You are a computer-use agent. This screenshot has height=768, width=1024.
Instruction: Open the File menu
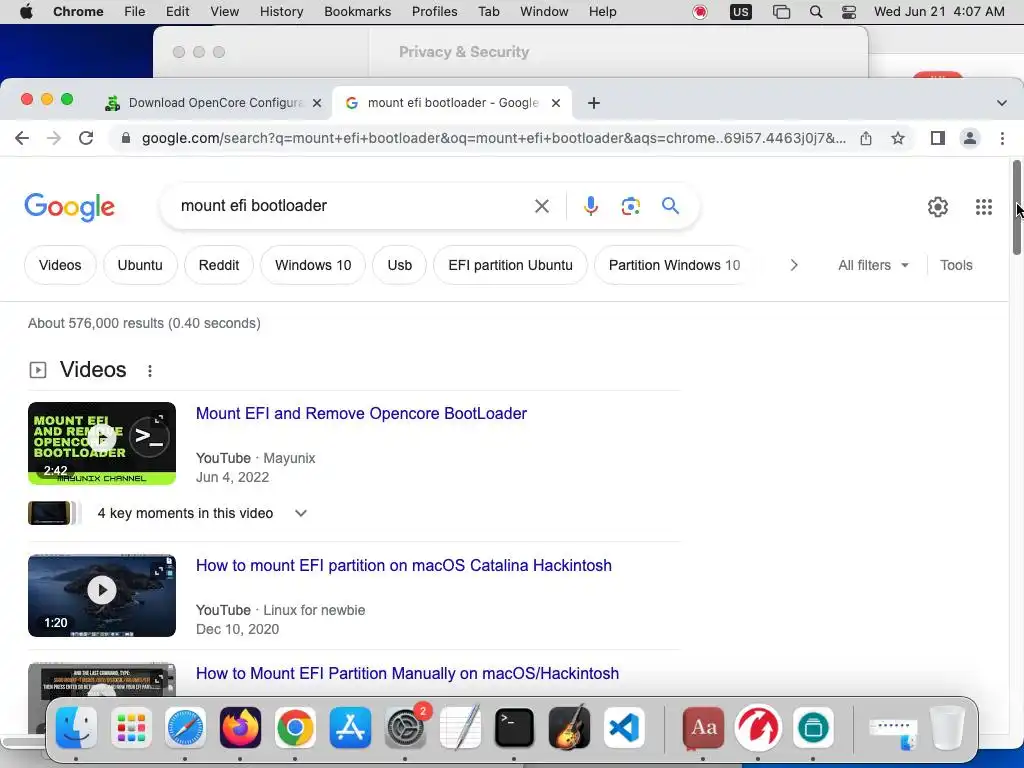pyautogui.click(x=135, y=12)
